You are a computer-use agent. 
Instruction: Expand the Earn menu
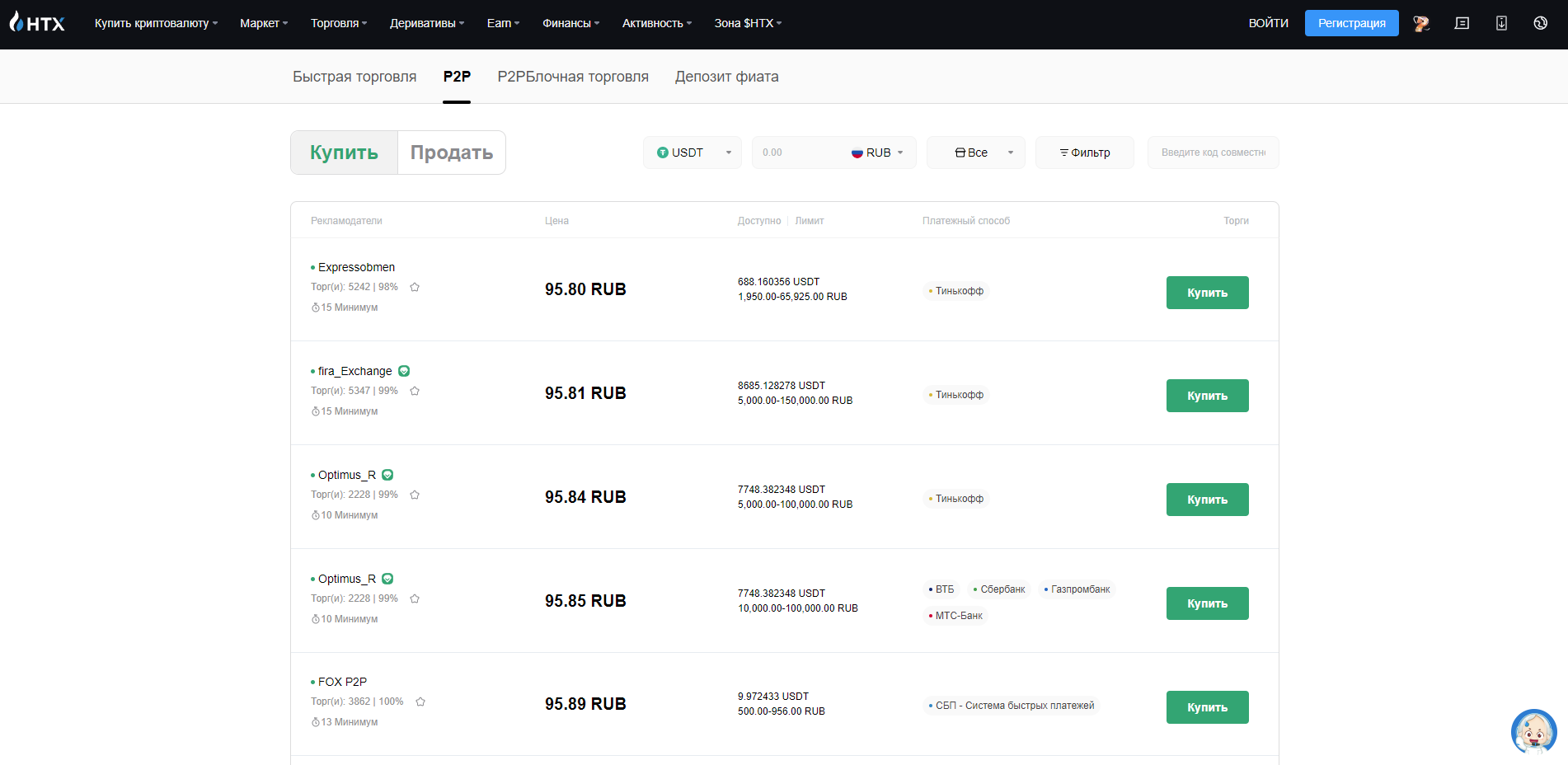503,23
